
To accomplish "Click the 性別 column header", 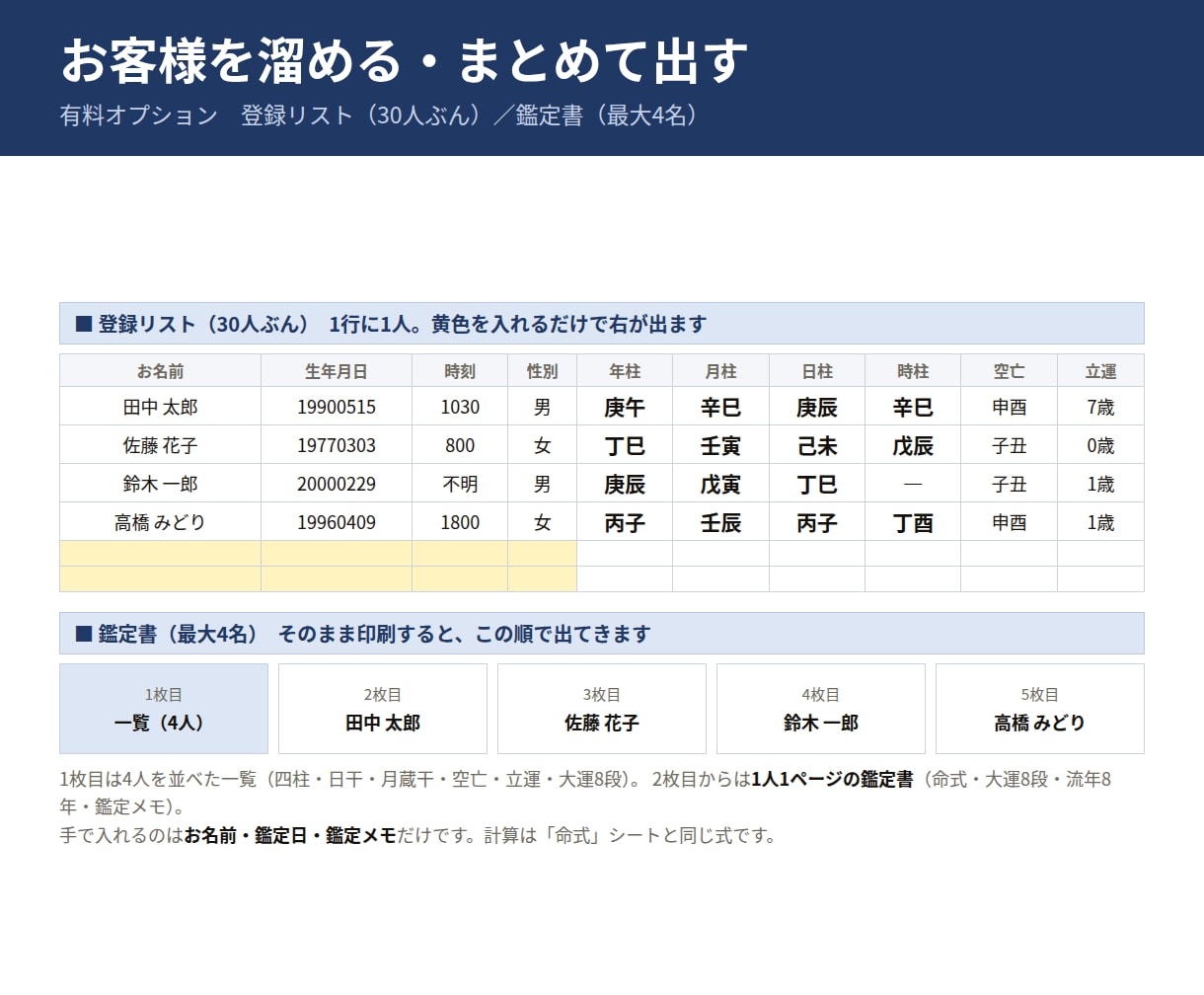I will [x=543, y=371].
